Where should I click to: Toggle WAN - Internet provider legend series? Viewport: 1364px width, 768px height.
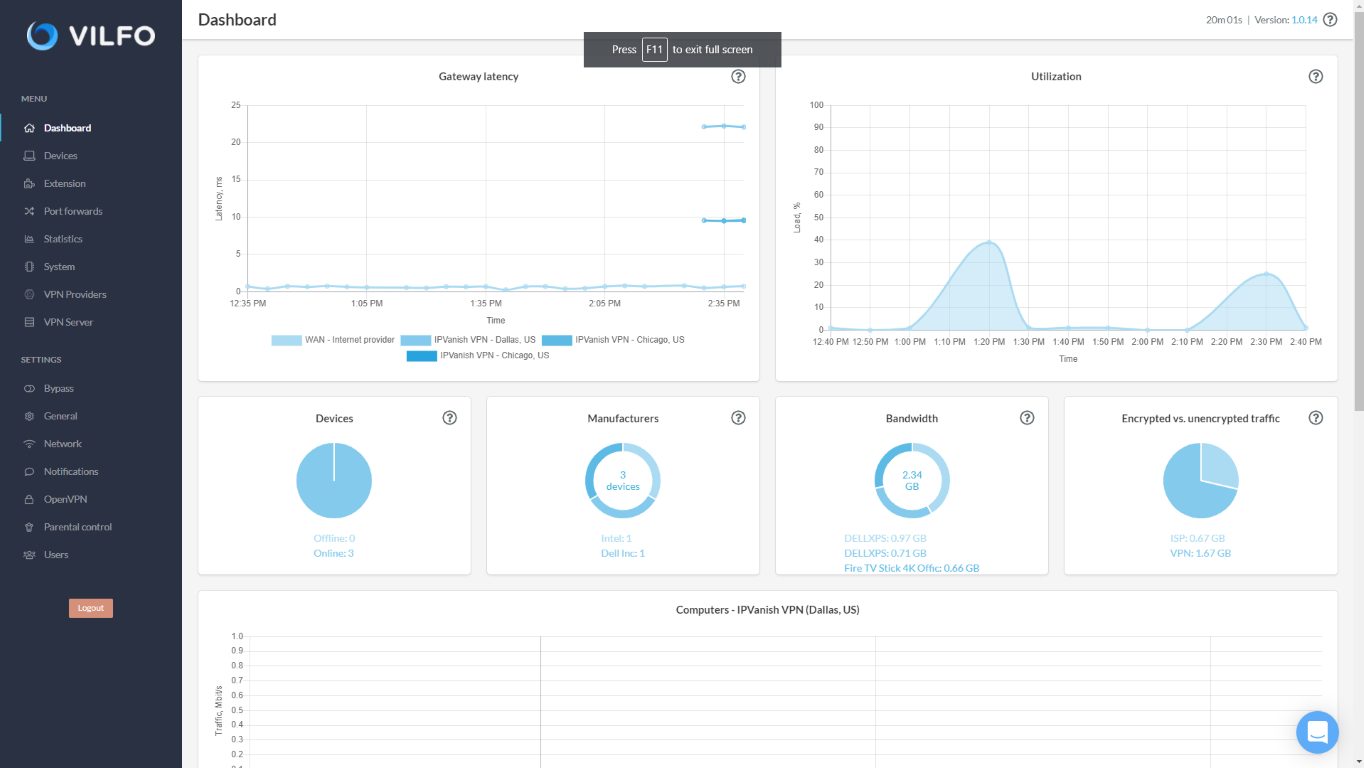point(333,340)
